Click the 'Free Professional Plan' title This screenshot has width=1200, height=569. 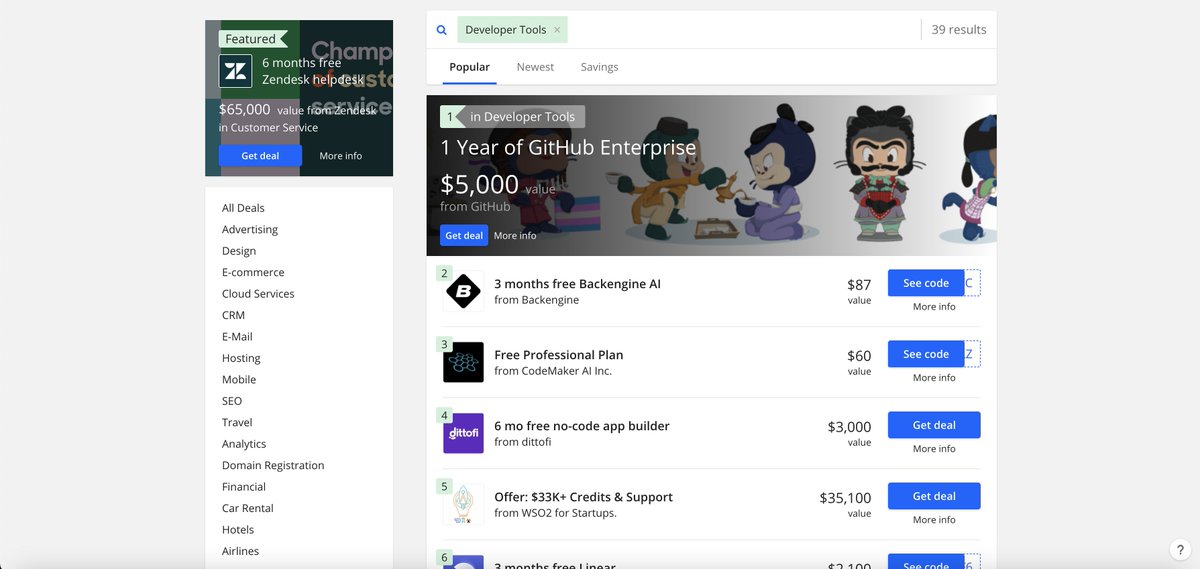click(x=559, y=355)
